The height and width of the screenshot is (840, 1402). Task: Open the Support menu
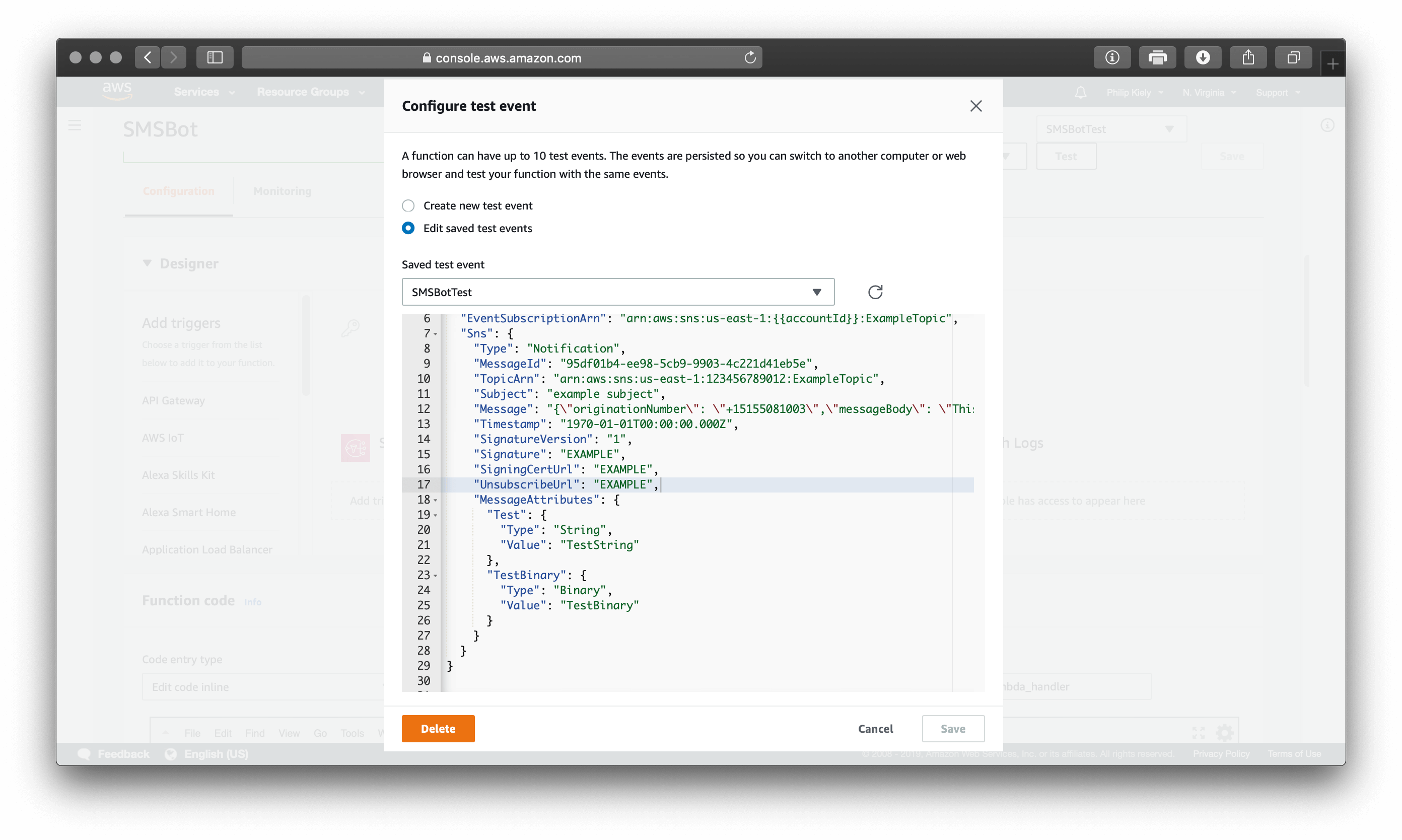[x=1278, y=92]
